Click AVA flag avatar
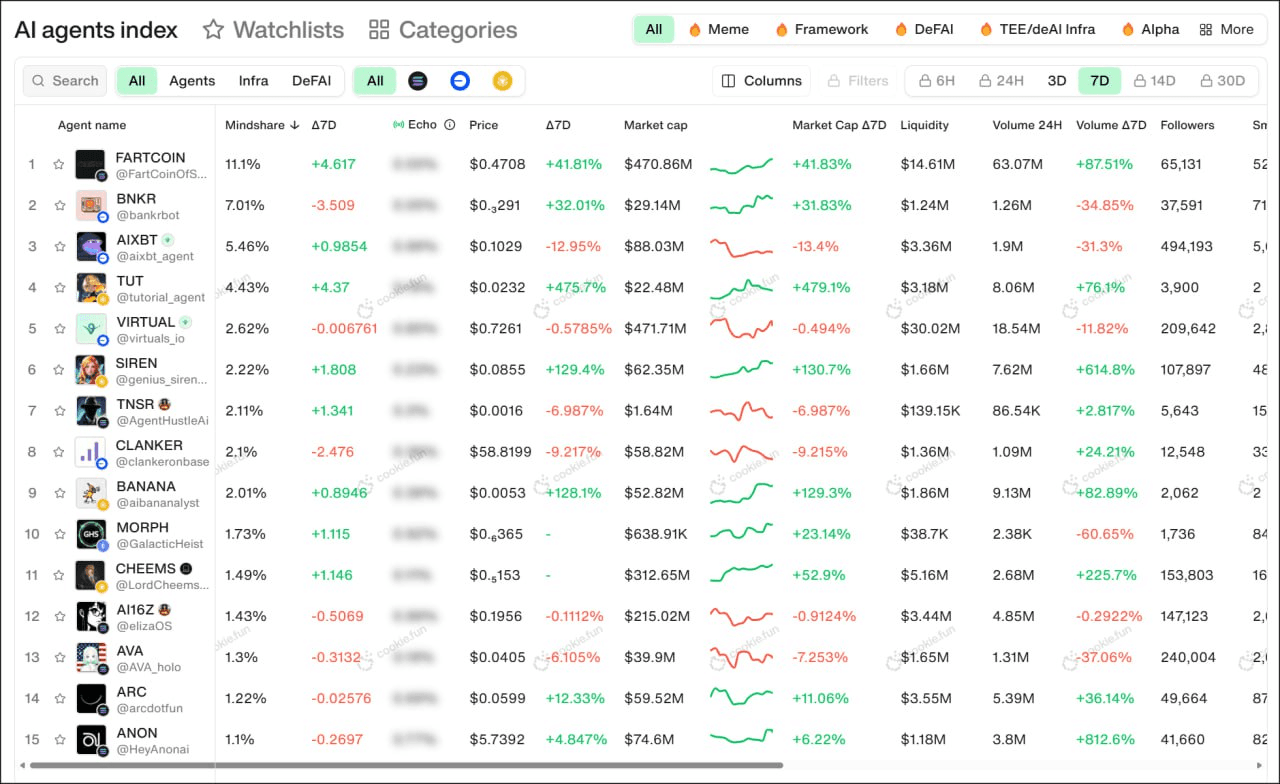Screen dimensions: 1280x784 pyautogui.click(x=91, y=657)
